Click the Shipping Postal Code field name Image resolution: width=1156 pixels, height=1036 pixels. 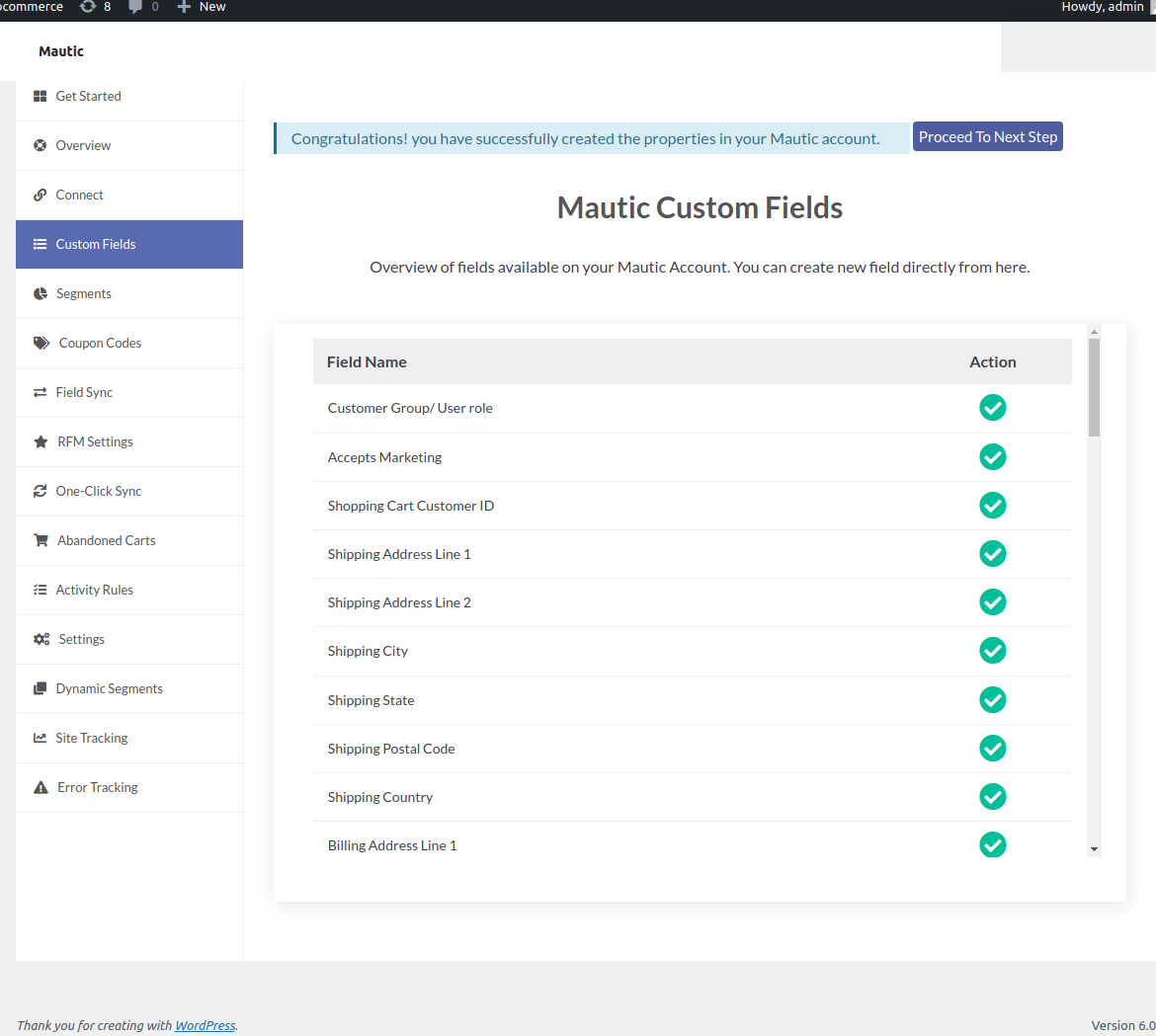coord(391,750)
